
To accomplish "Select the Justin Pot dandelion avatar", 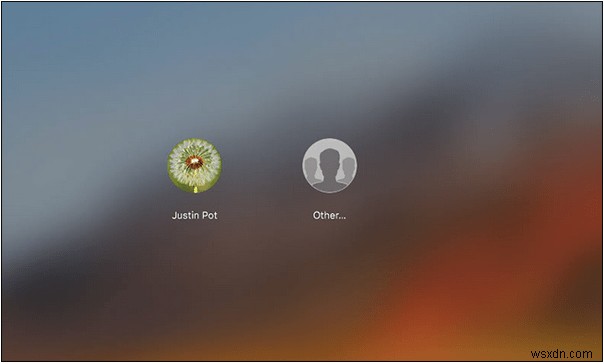I will pos(195,166).
